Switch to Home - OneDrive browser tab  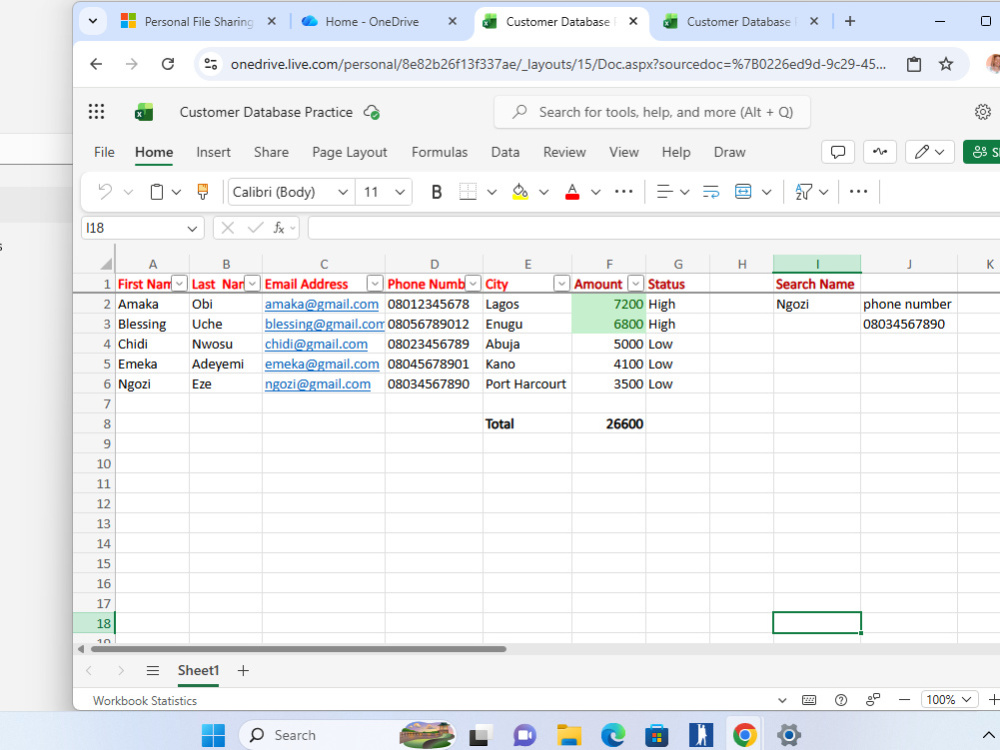tap(372, 22)
